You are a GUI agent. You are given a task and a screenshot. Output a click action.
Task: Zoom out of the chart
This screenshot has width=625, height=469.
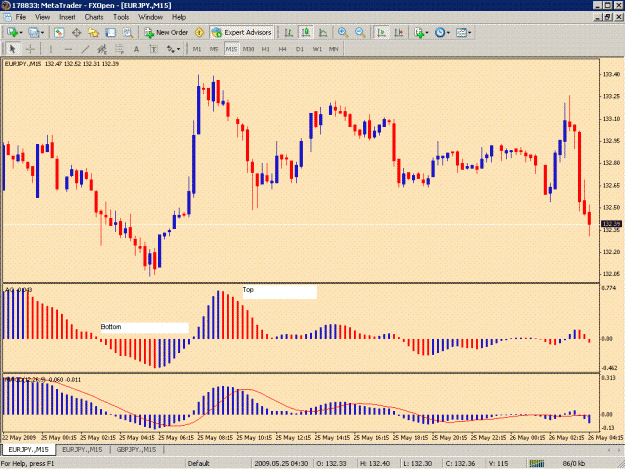click(360, 33)
